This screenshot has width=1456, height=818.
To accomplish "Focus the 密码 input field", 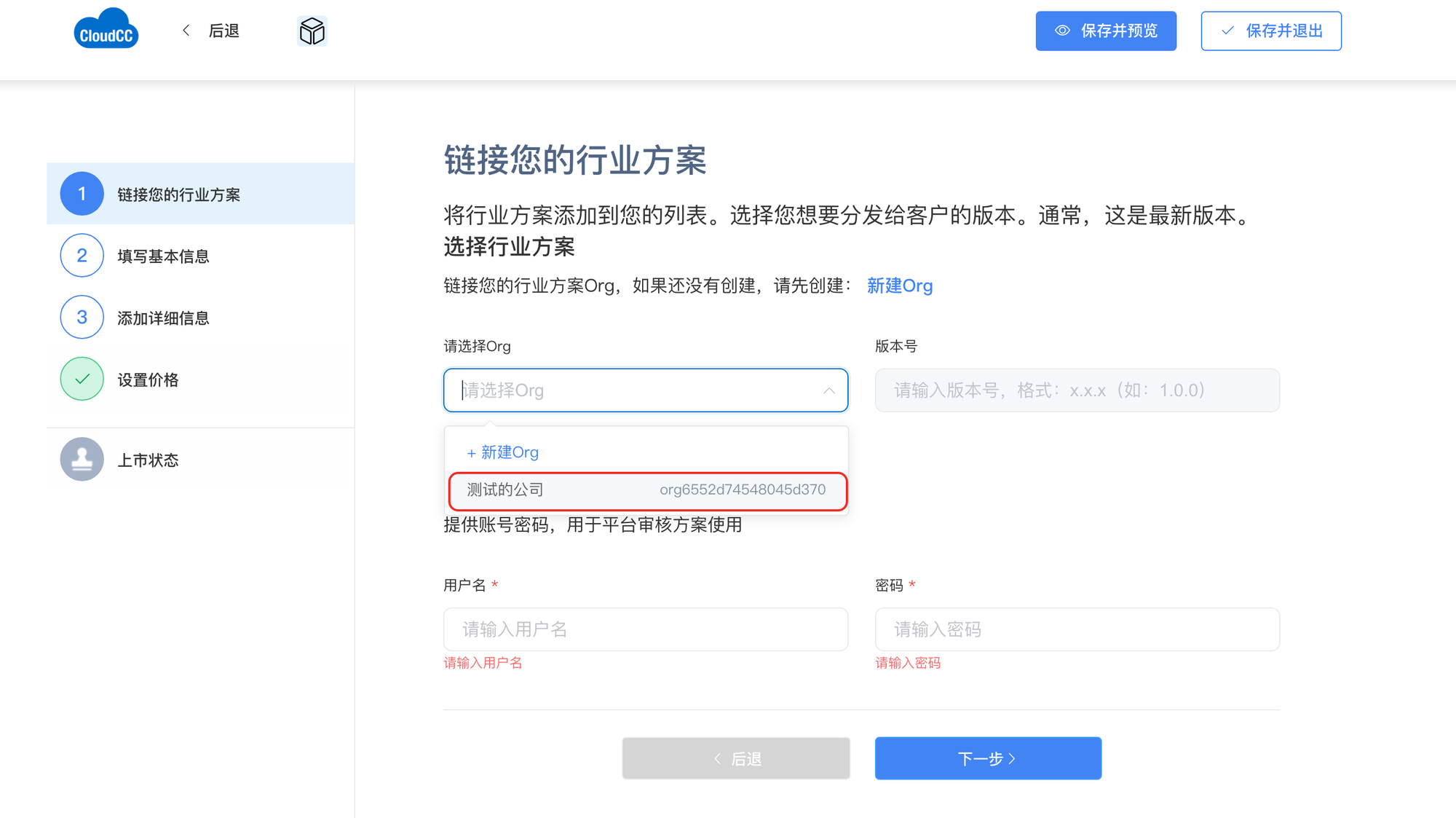I will [x=1077, y=629].
